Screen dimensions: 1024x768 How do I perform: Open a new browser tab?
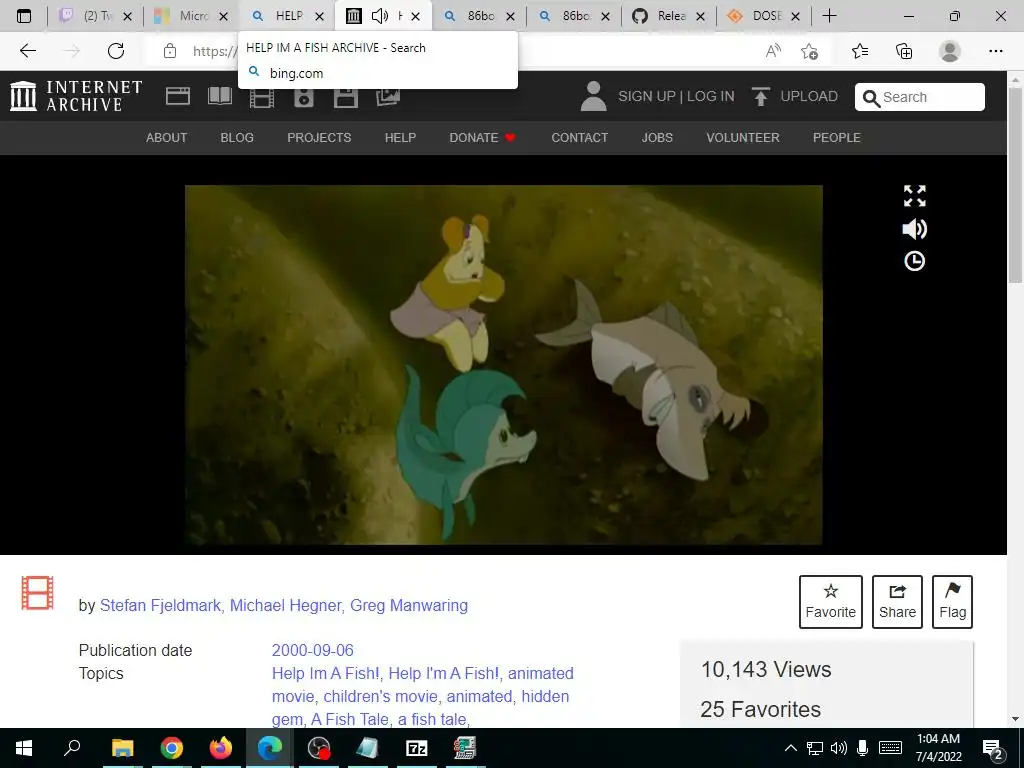pyautogui.click(x=829, y=16)
